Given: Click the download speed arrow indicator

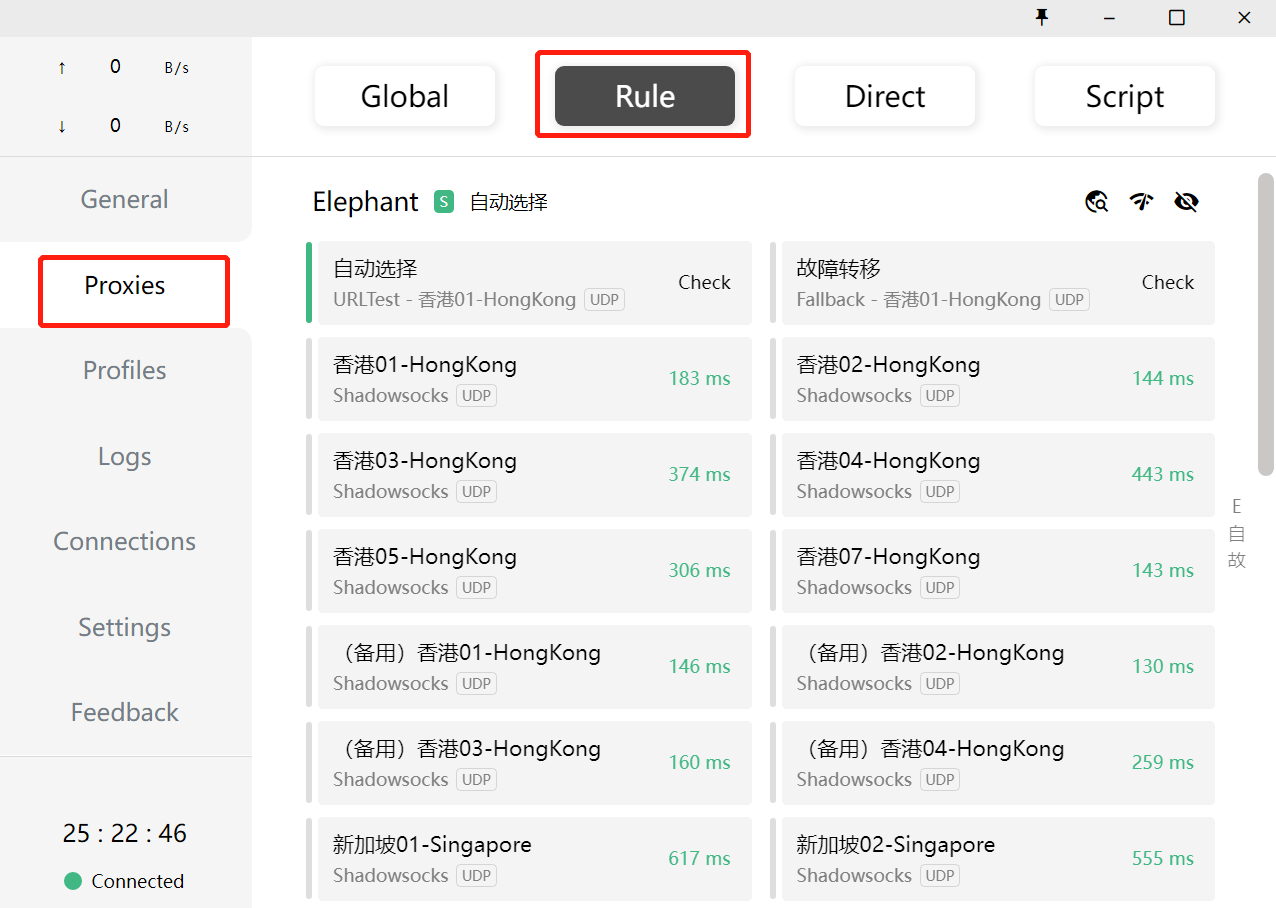Looking at the screenshot, I should (62, 127).
